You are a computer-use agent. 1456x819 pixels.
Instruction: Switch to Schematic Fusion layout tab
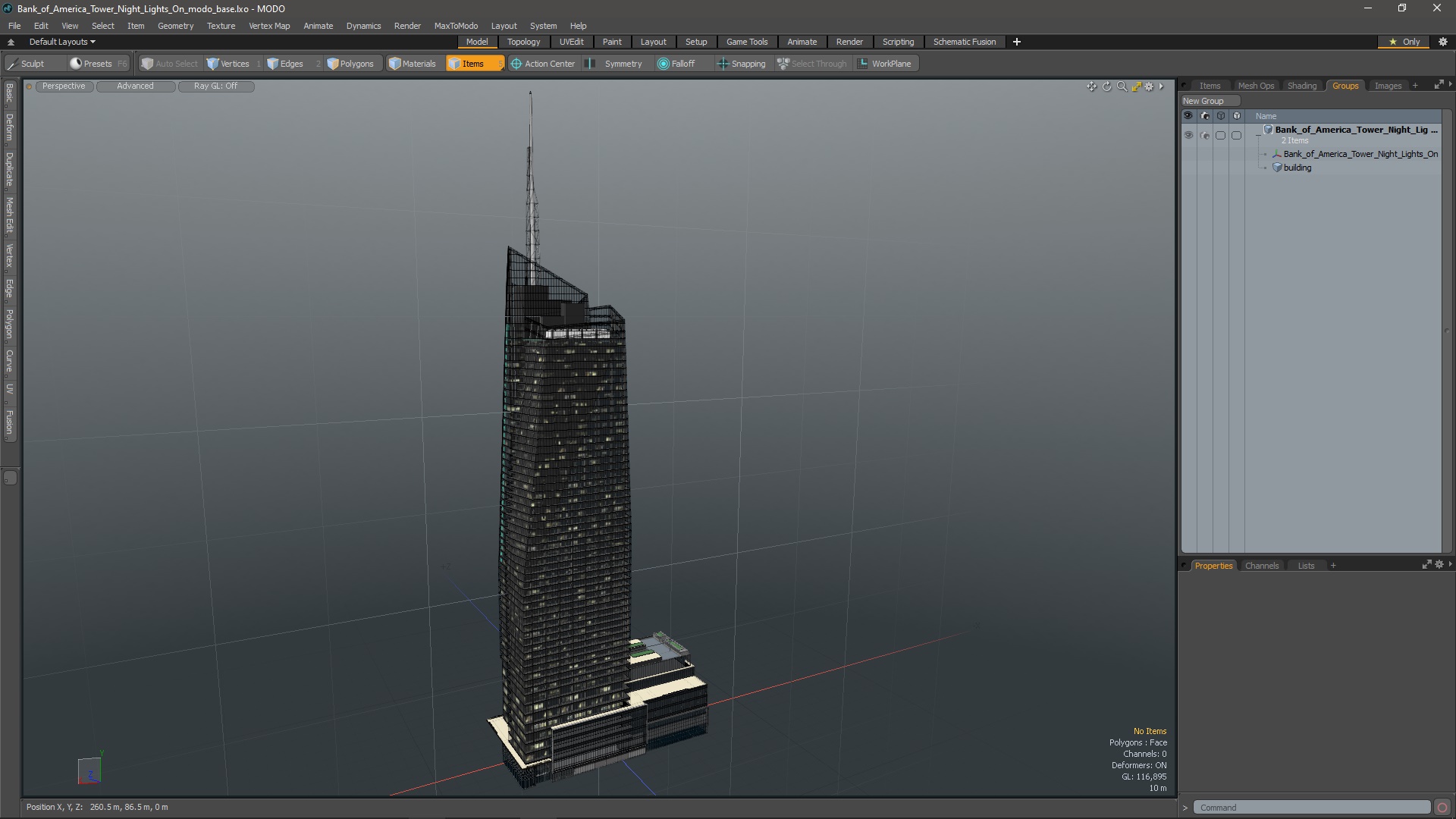click(965, 42)
